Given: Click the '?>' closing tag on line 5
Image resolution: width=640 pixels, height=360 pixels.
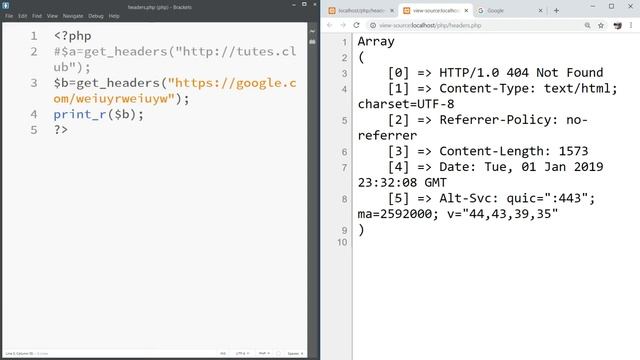Looking at the screenshot, I should click(61, 130).
